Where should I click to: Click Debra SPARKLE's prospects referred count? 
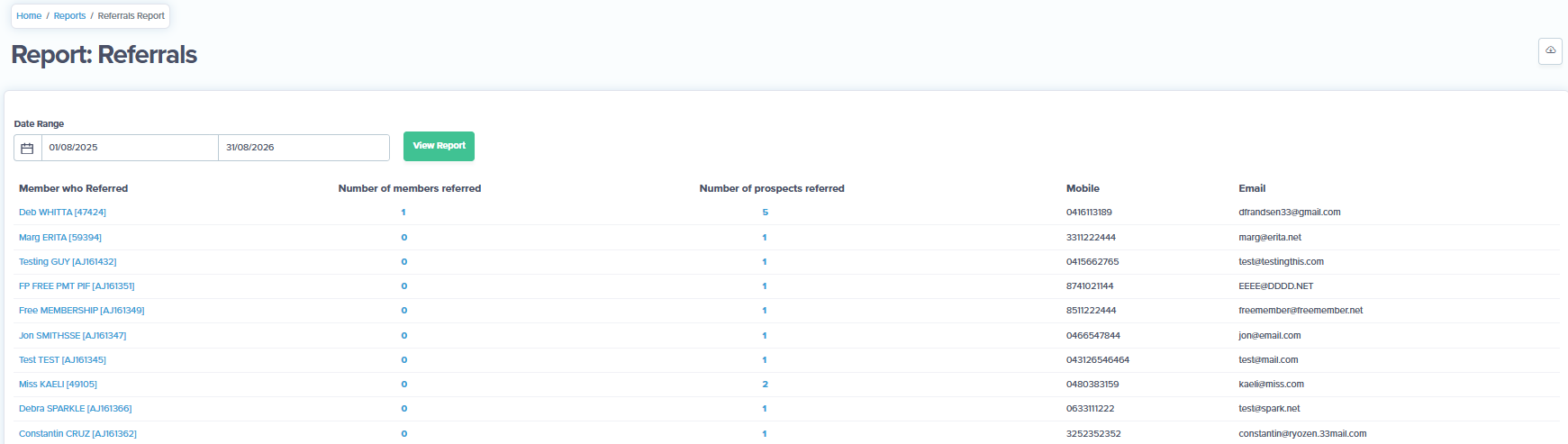coord(765,409)
